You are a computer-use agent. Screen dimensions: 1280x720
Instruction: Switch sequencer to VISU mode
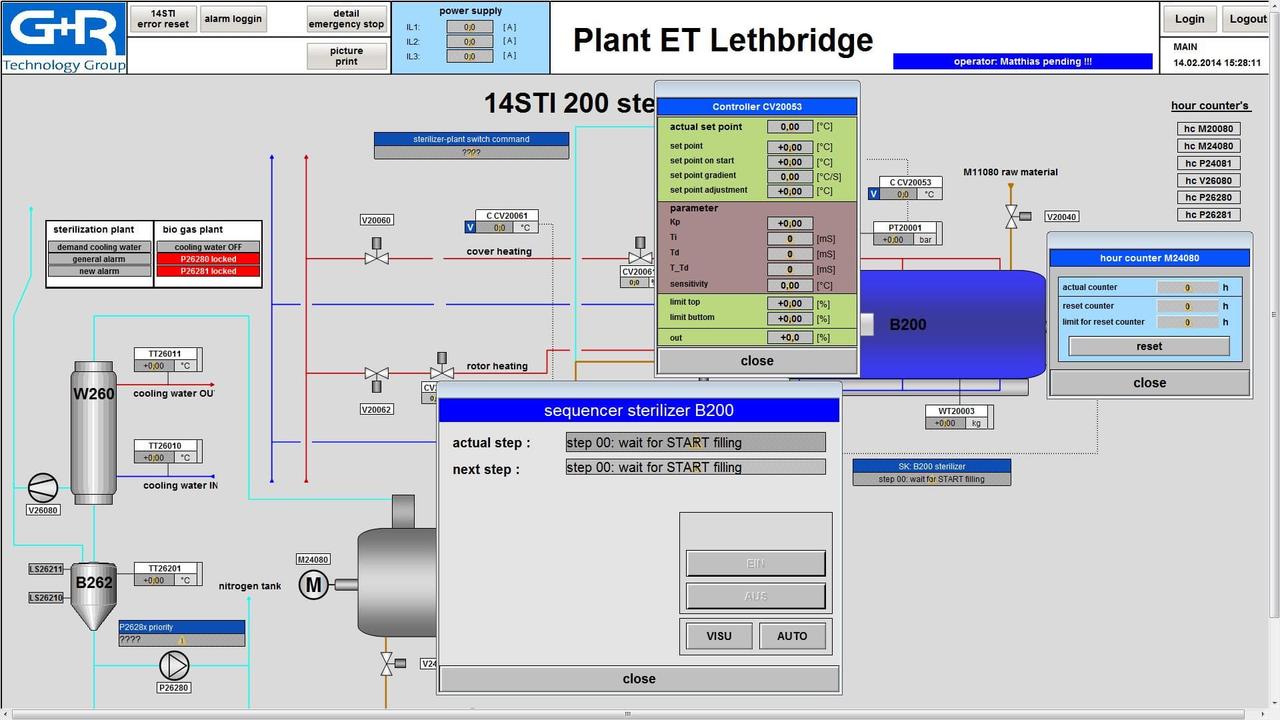pyautogui.click(x=719, y=636)
